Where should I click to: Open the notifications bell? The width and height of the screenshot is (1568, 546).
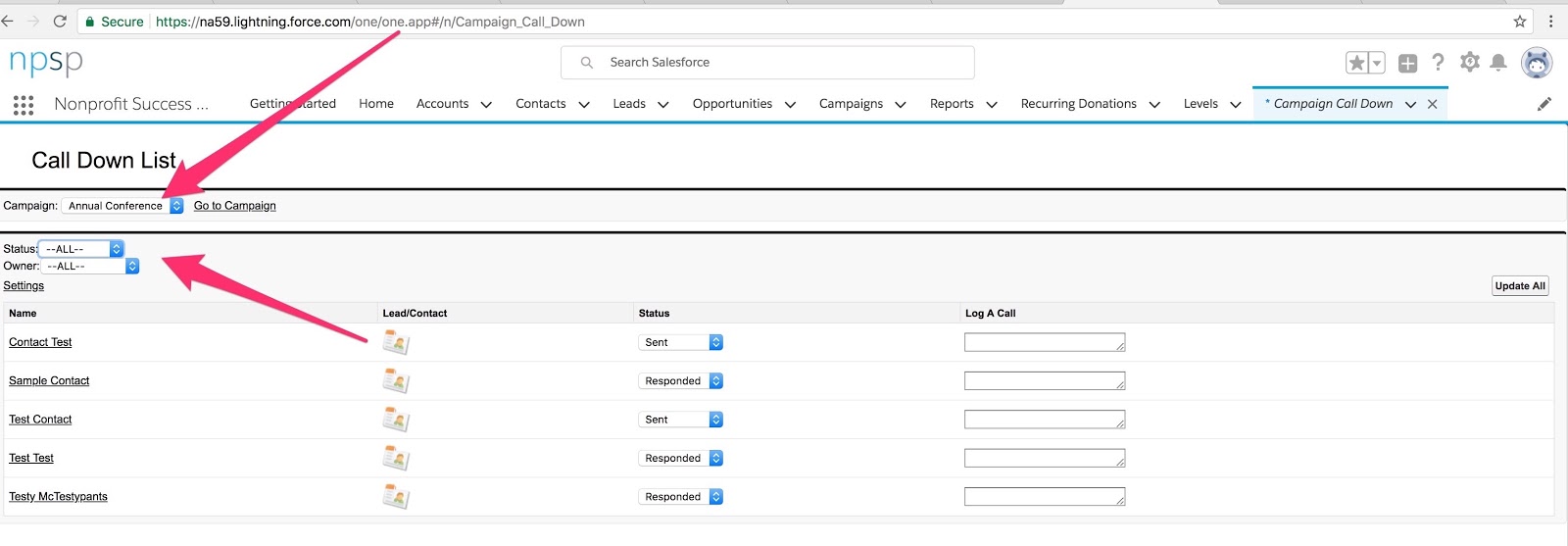1498,63
